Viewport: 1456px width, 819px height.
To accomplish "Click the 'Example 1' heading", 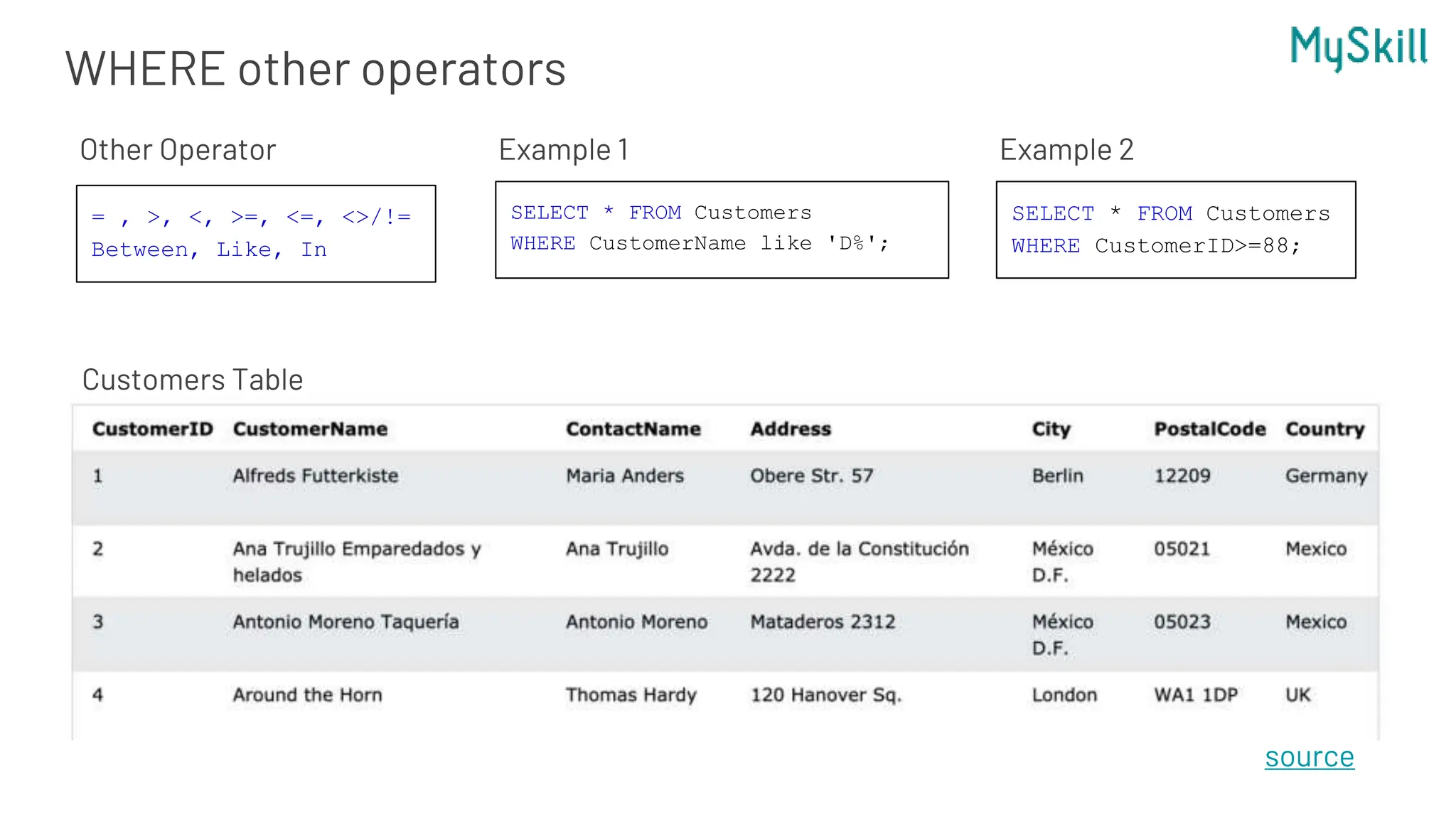I will [564, 150].
